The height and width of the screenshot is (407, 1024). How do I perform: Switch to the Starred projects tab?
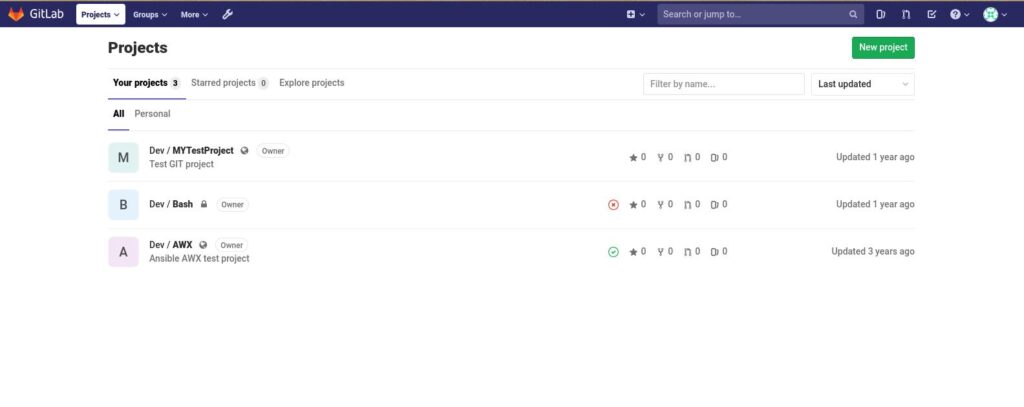pyautogui.click(x=229, y=83)
